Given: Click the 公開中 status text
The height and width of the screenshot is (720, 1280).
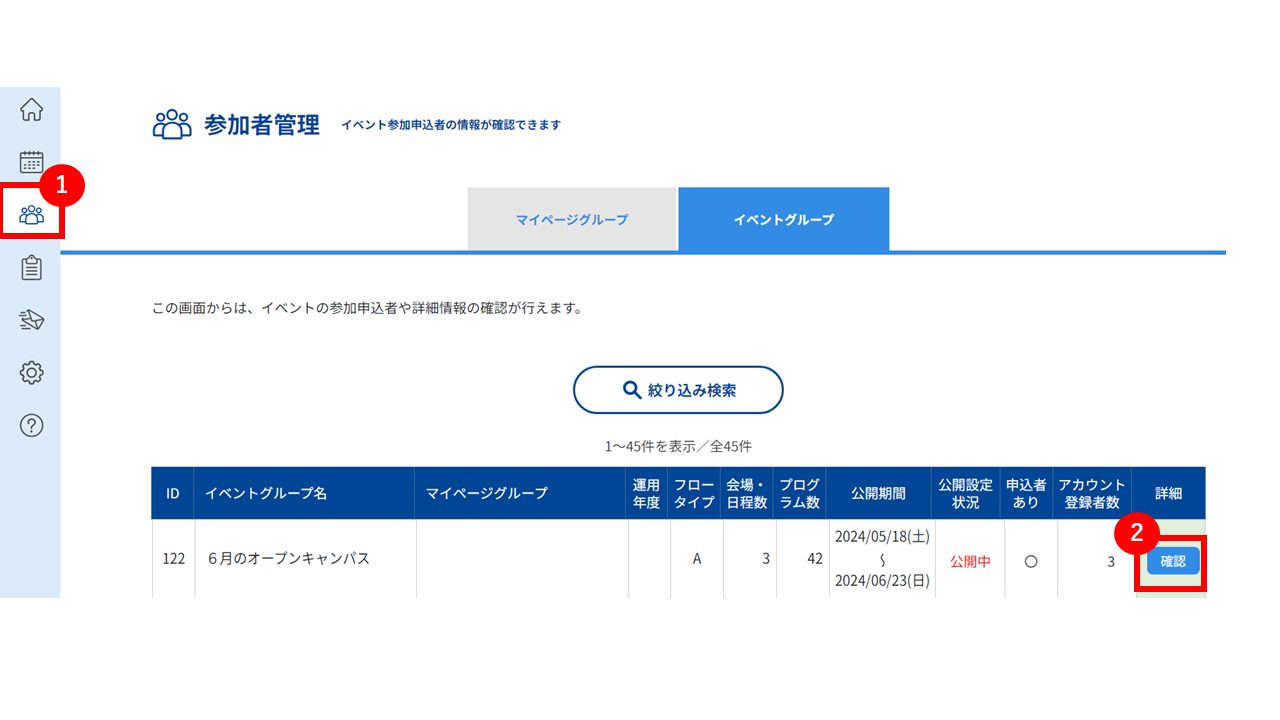Looking at the screenshot, I should click(970, 562).
